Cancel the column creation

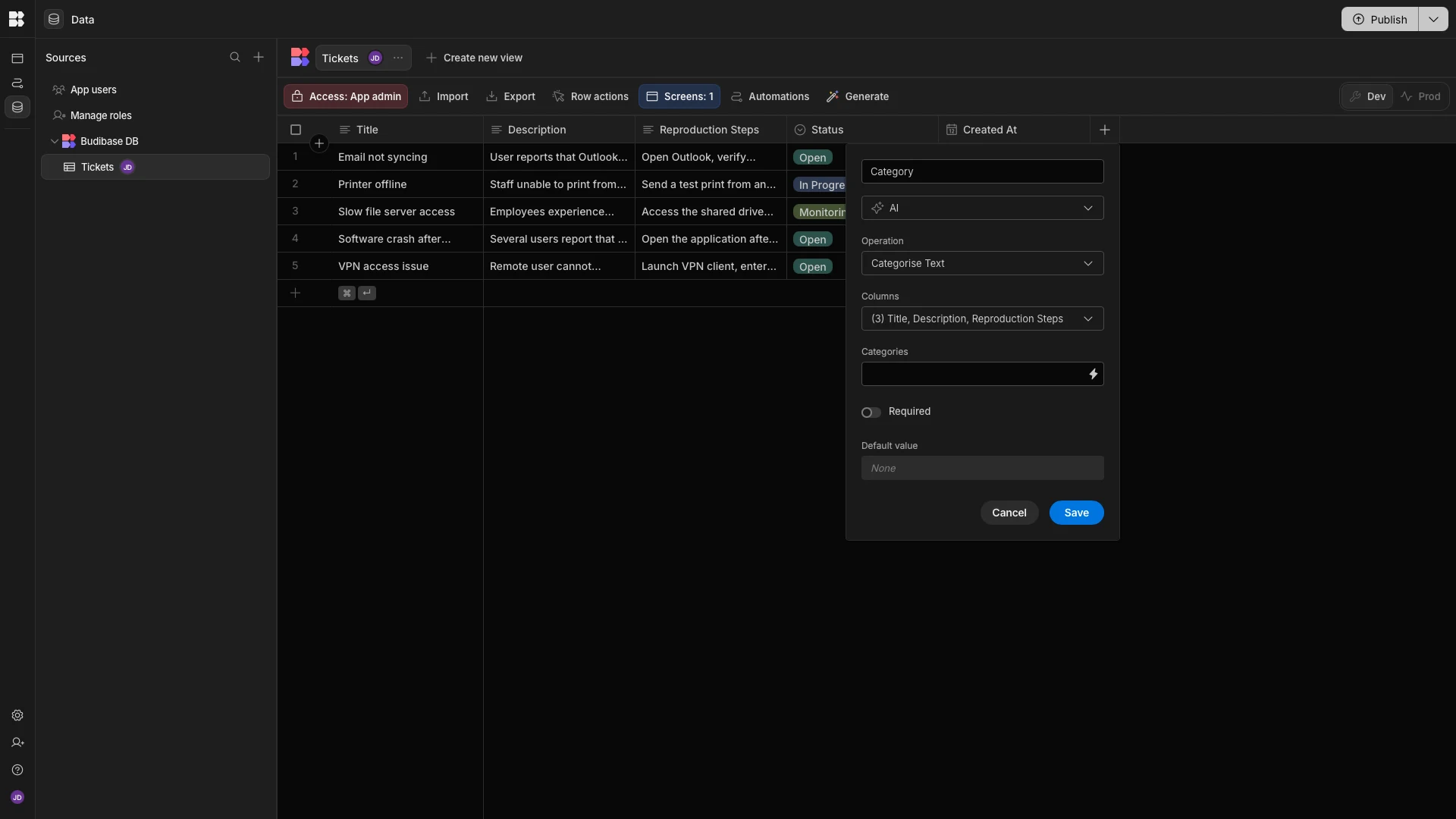pyautogui.click(x=1009, y=513)
